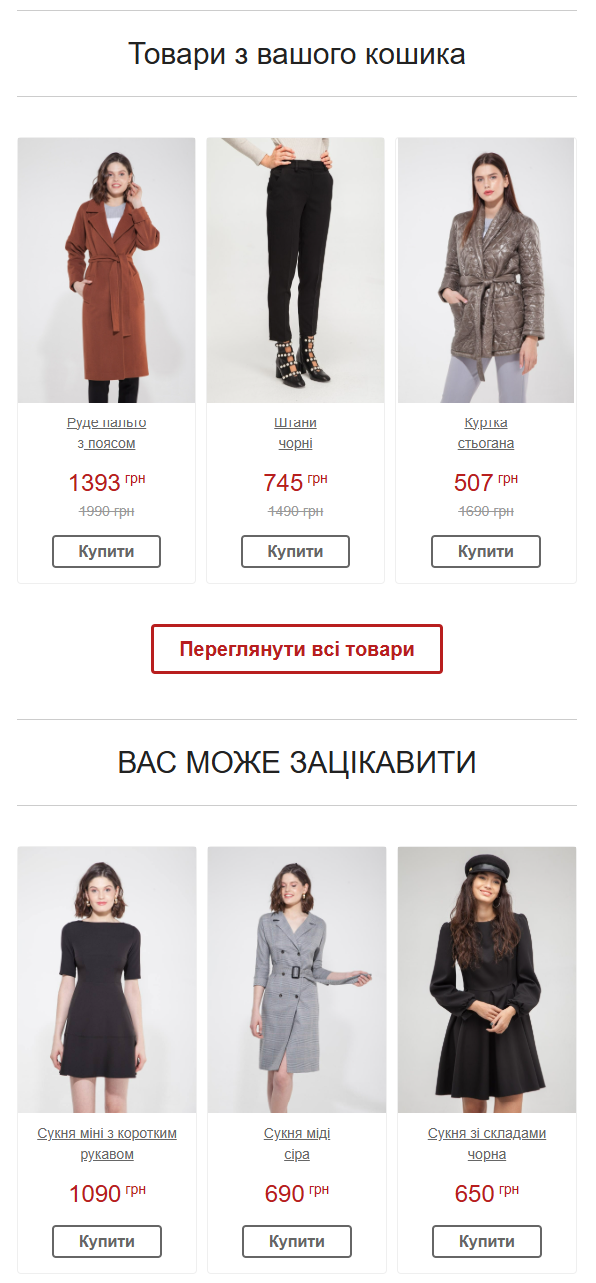This screenshot has height=1283, width=596.
Task: Buy the jacket priced 507 грн
Action: [486, 551]
